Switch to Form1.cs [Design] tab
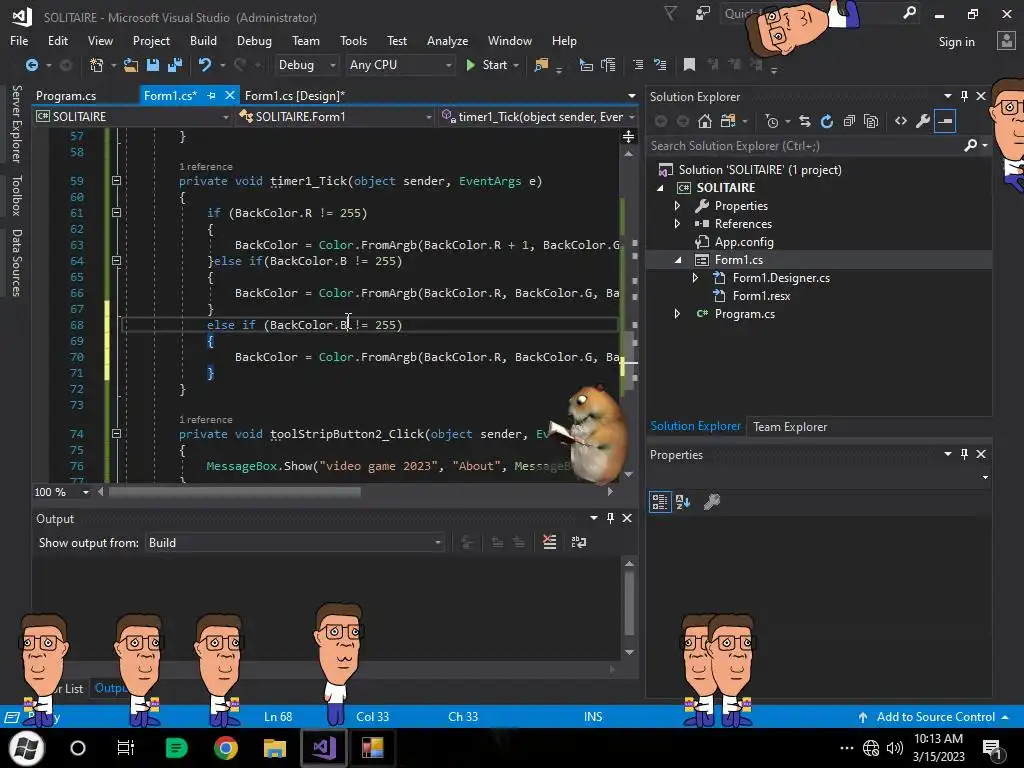 295,95
